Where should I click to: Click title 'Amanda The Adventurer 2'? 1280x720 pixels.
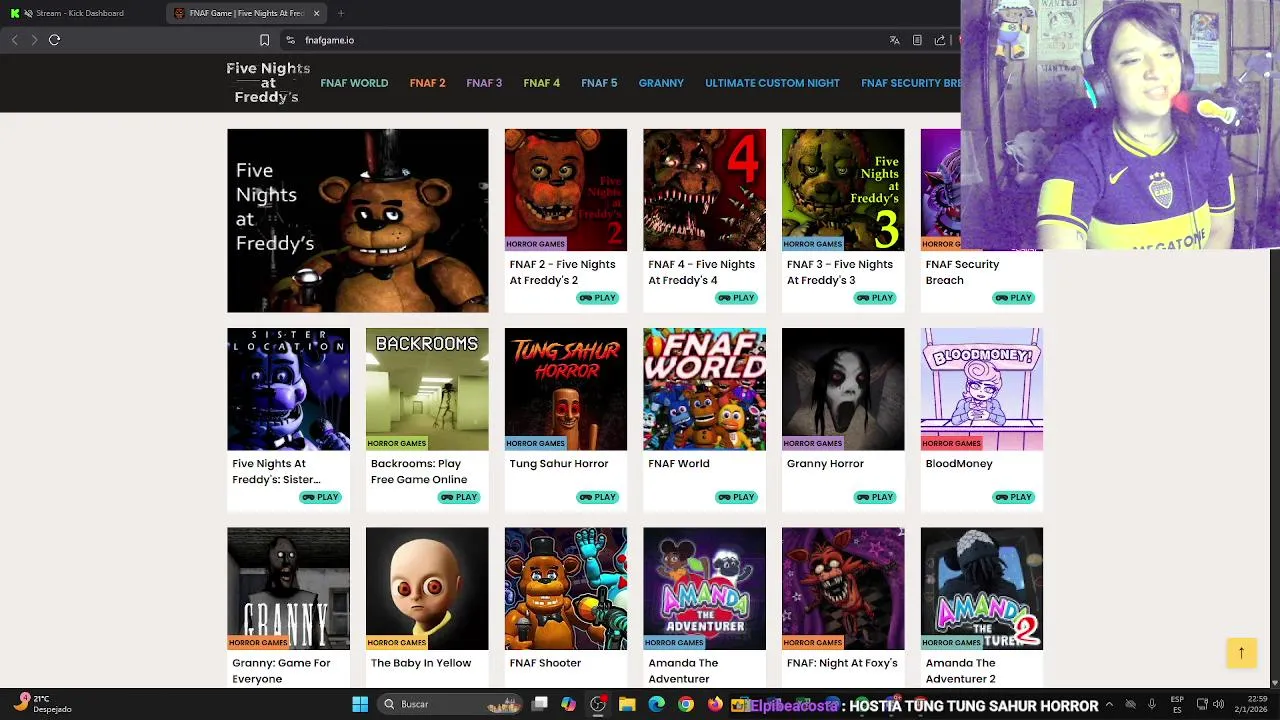click(961, 671)
